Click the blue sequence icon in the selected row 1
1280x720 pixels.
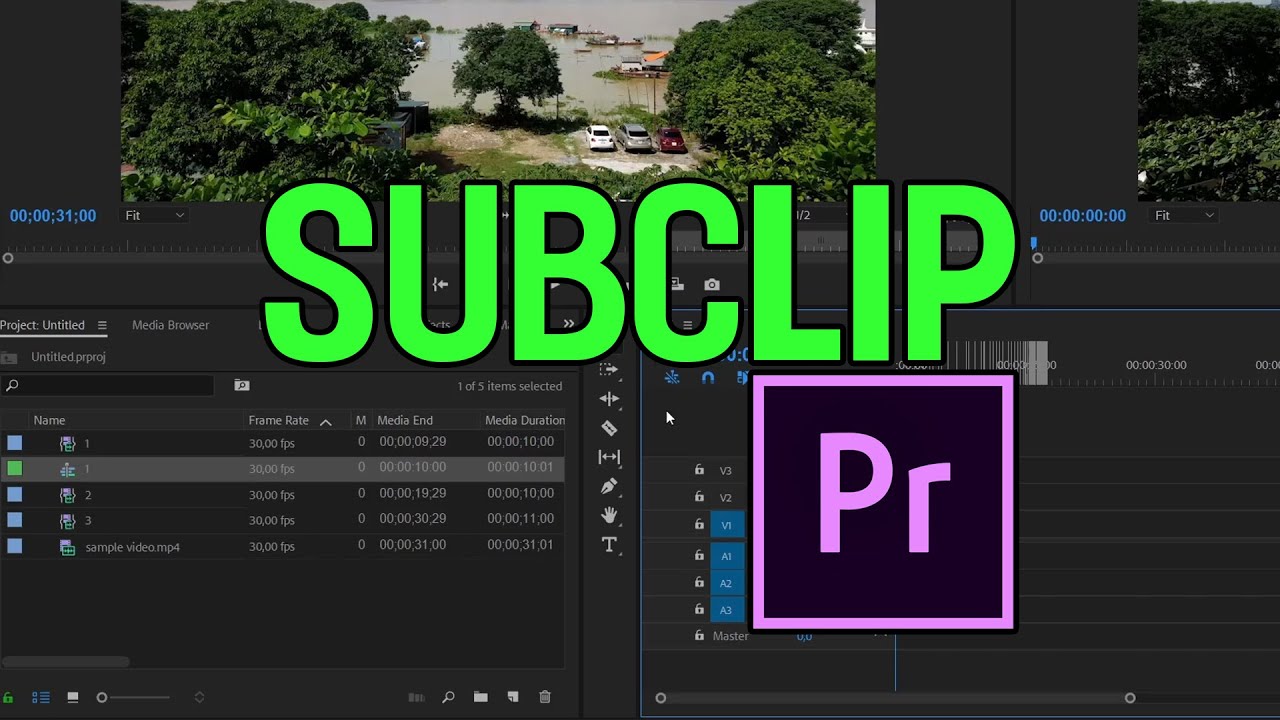click(67, 469)
